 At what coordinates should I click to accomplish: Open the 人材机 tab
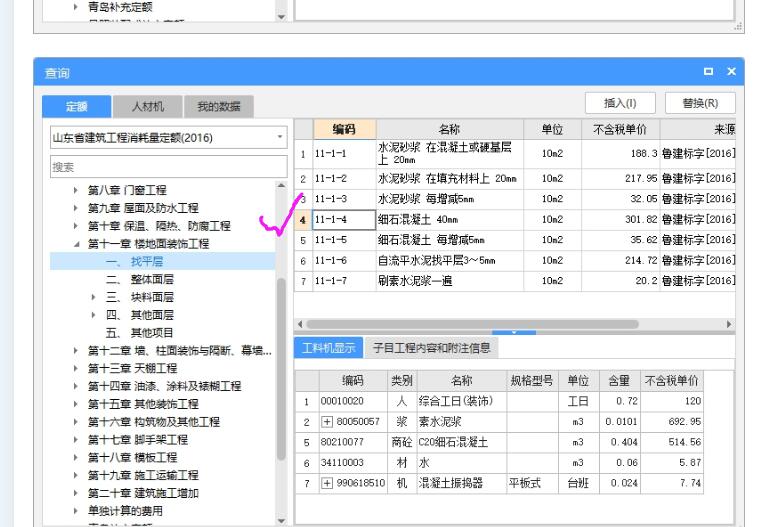[x=148, y=106]
